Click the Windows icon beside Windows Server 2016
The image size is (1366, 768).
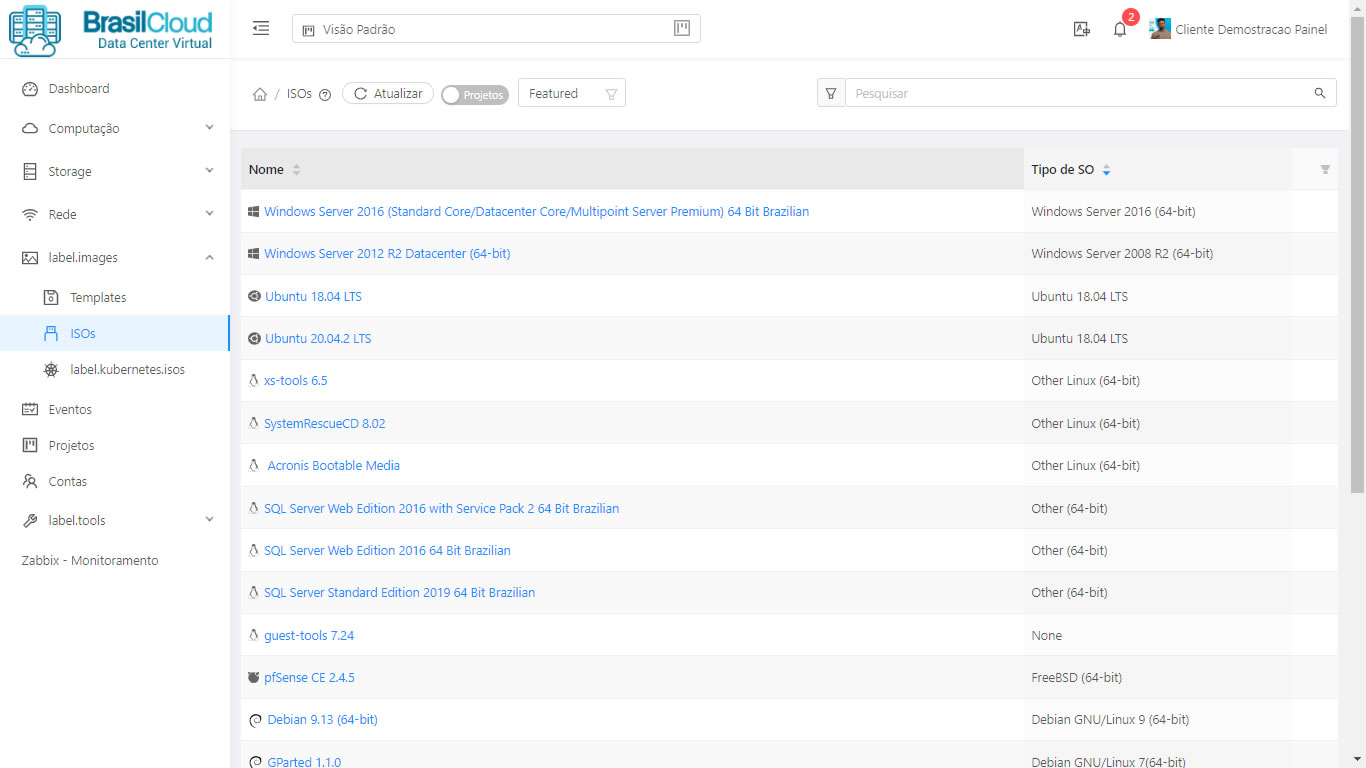click(254, 212)
